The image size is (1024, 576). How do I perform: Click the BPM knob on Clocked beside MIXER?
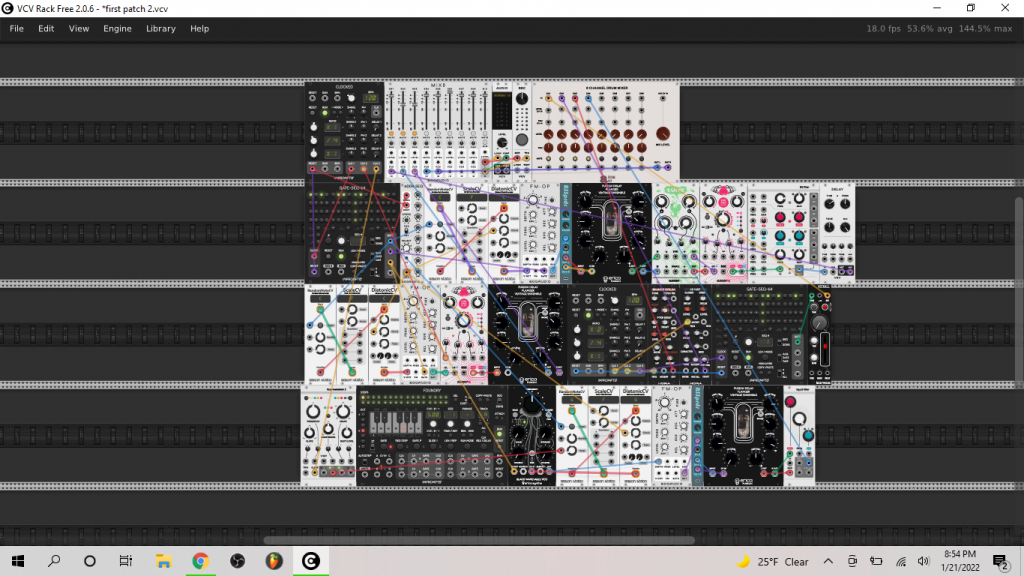pos(351,98)
